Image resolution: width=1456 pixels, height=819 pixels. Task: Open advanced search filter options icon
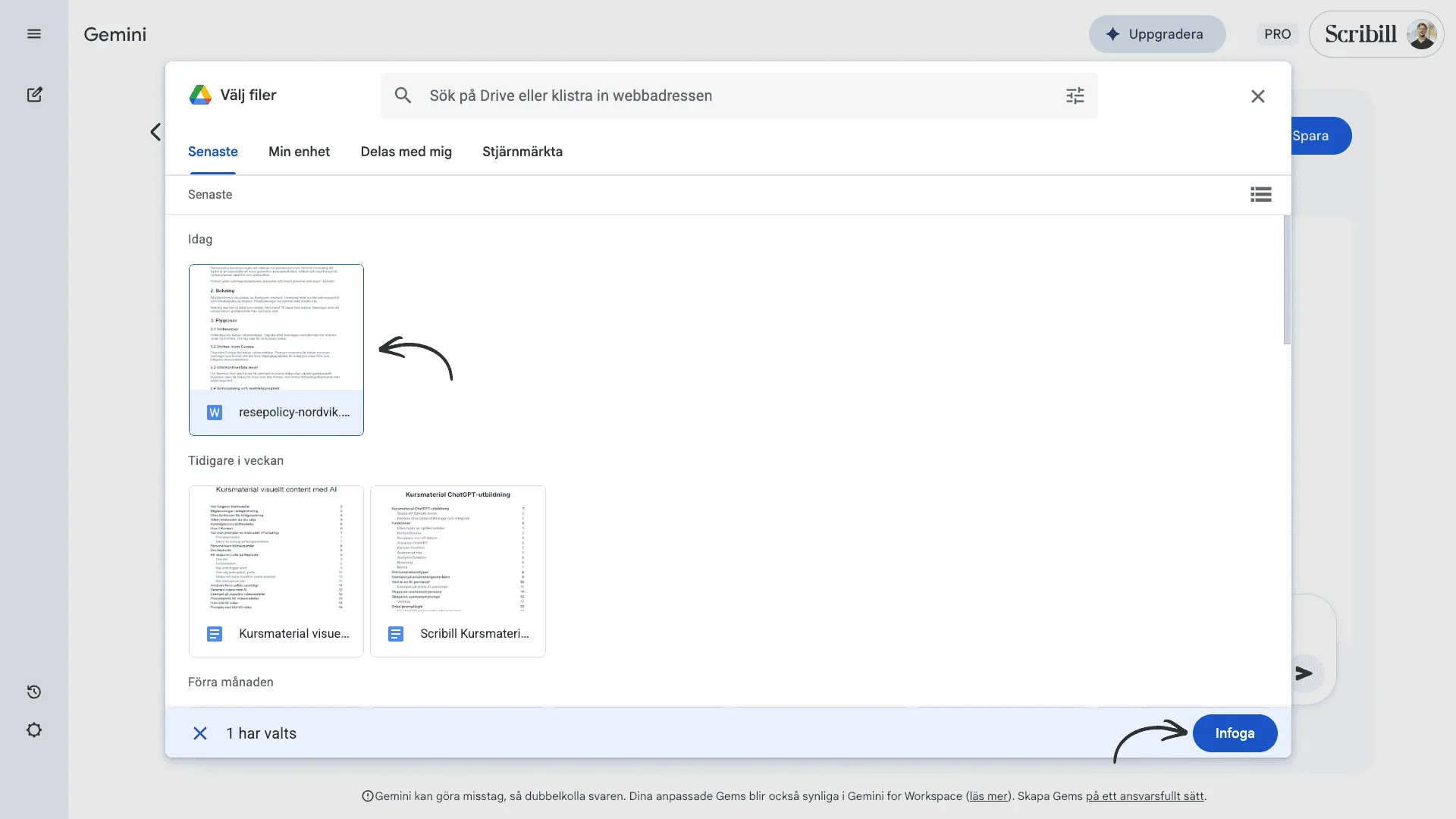click(x=1075, y=96)
